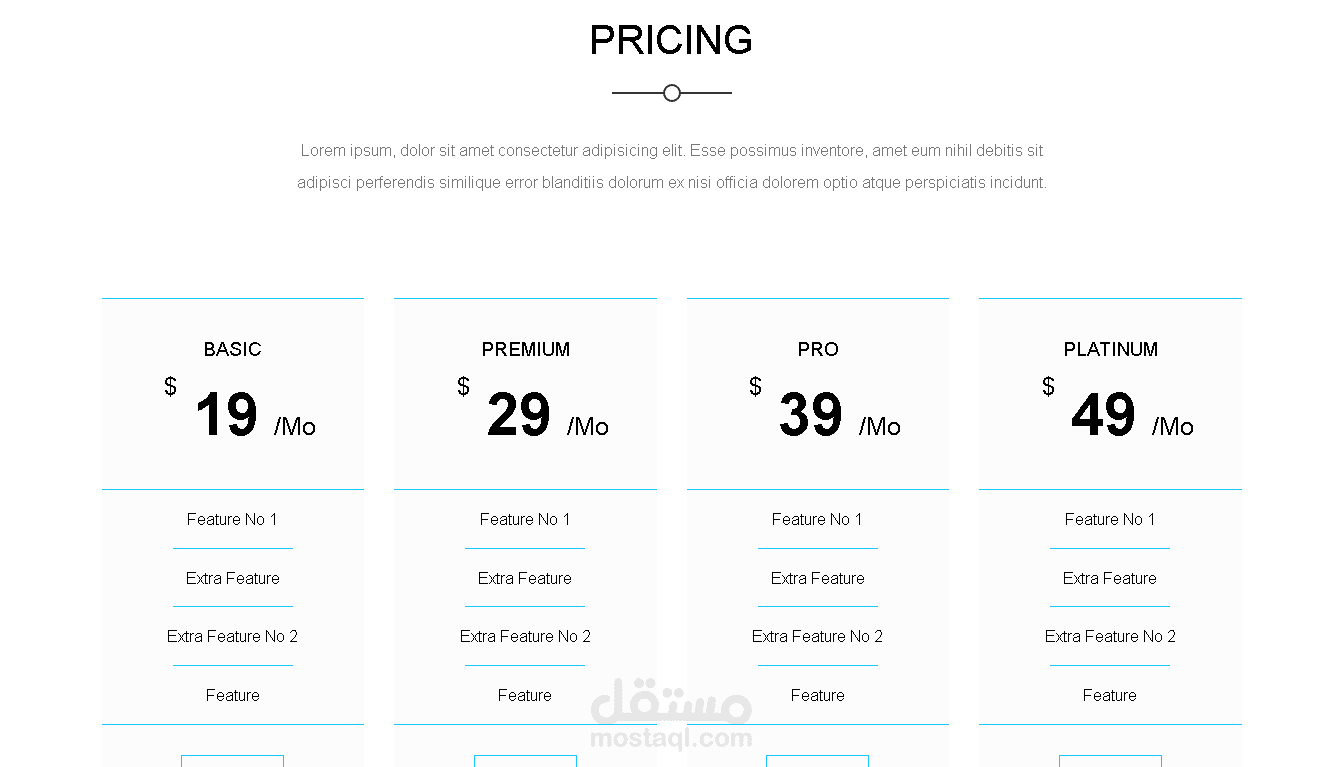Select the PRICING page heading
The image size is (1343, 767).
(x=671, y=41)
